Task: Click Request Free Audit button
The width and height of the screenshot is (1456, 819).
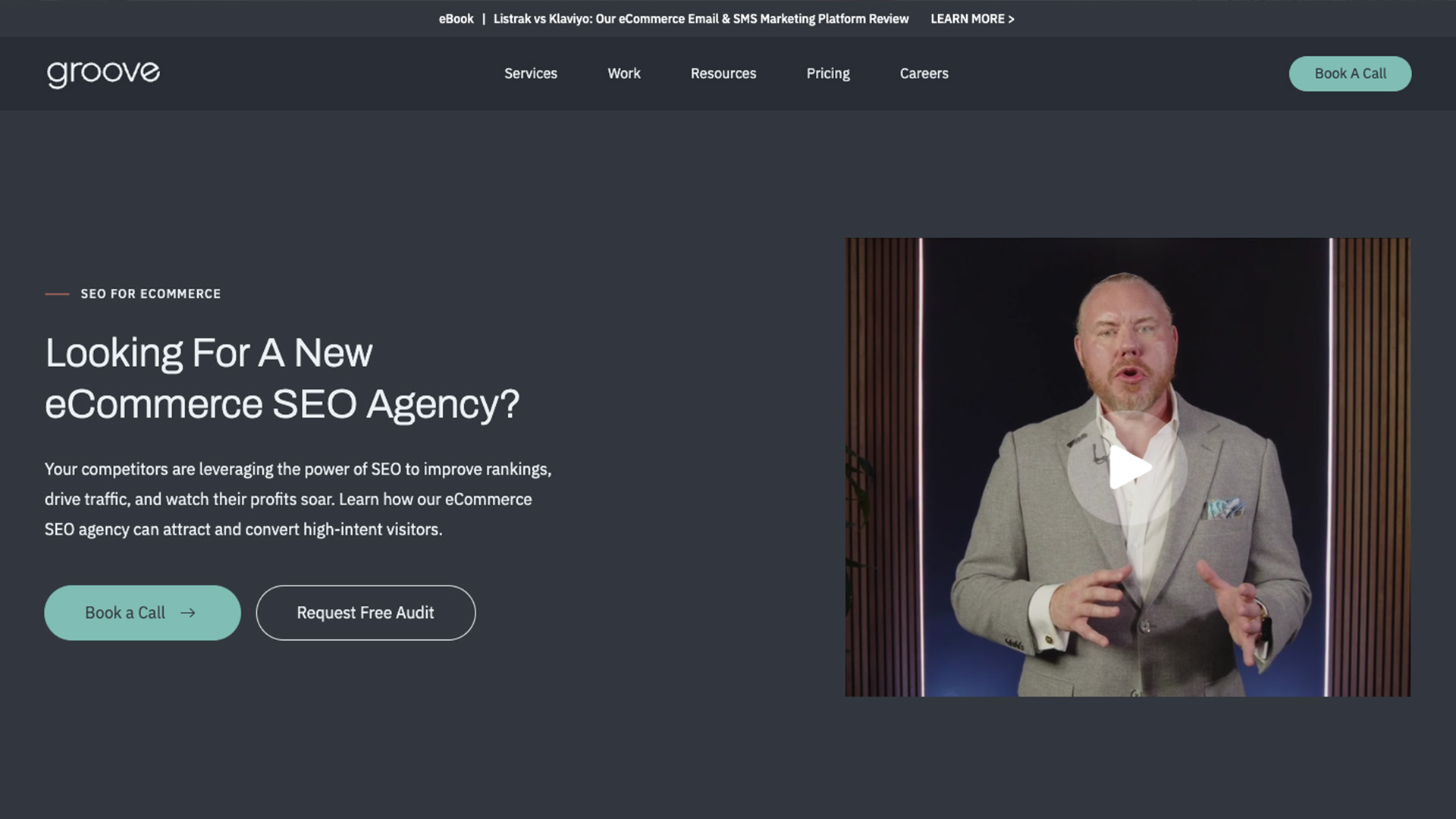Action: pyautogui.click(x=366, y=613)
